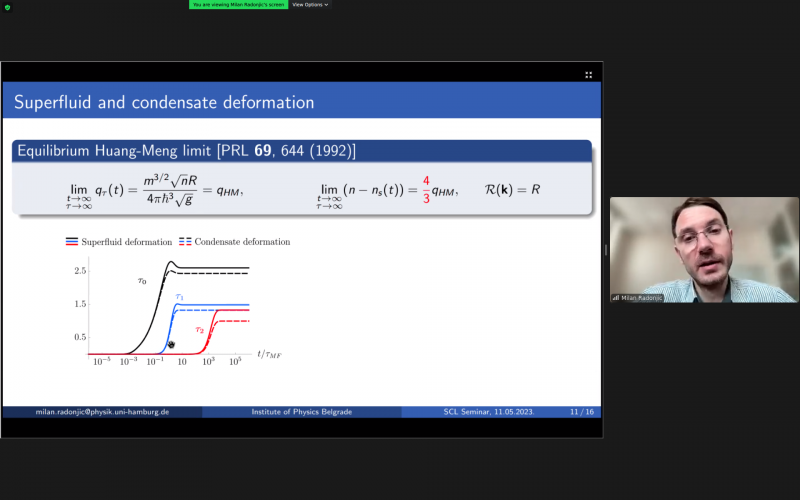800x500 pixels.
Task: Click the email milan.radonjic@physik.uni-hamburg.de in footer
Action: coord(102,412)
